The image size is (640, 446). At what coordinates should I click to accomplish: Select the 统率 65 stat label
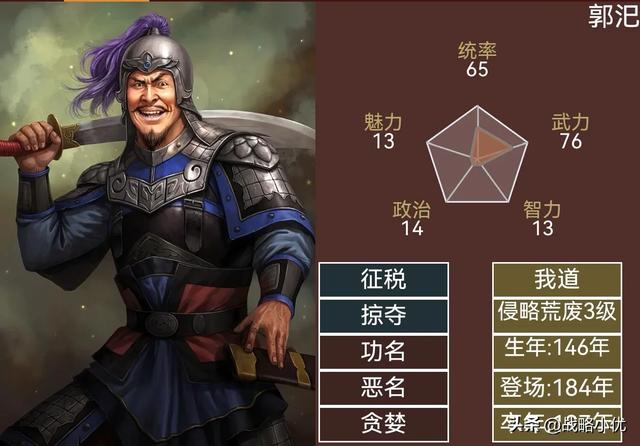(x=477, y=60)
